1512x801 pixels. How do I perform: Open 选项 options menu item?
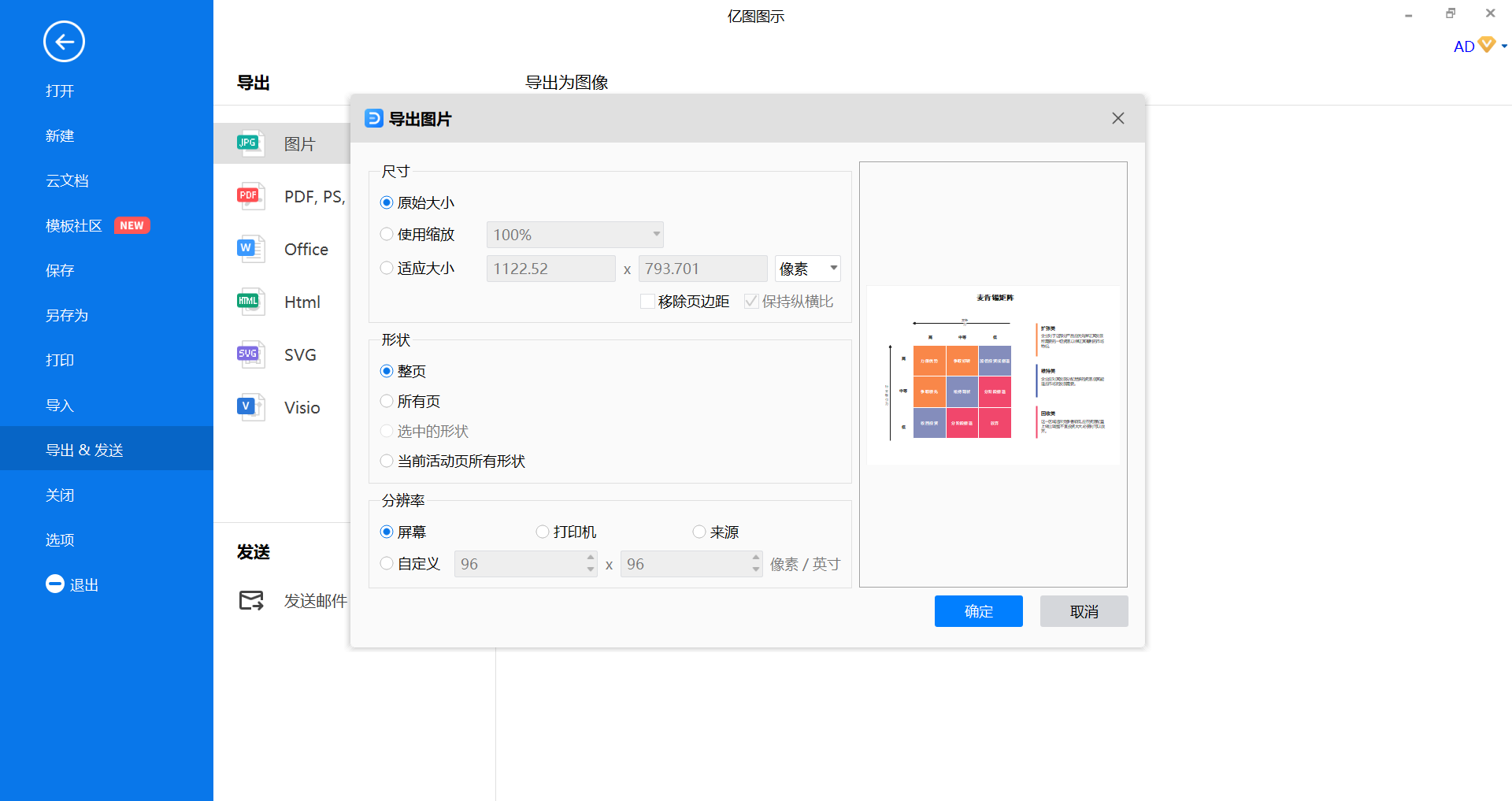pos(60,540)
